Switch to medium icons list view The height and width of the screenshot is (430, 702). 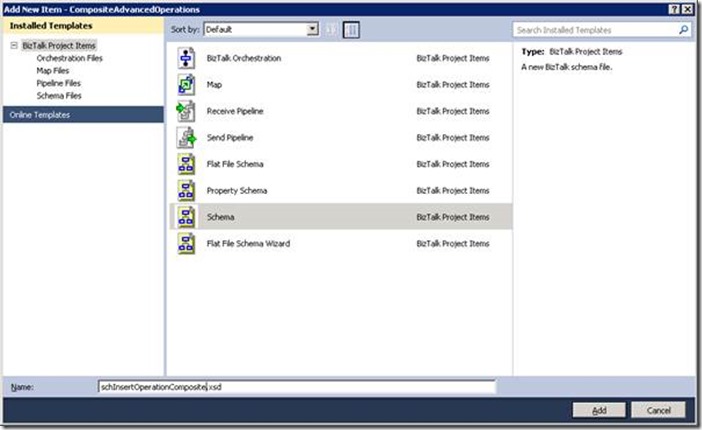[x=351, y=30]
